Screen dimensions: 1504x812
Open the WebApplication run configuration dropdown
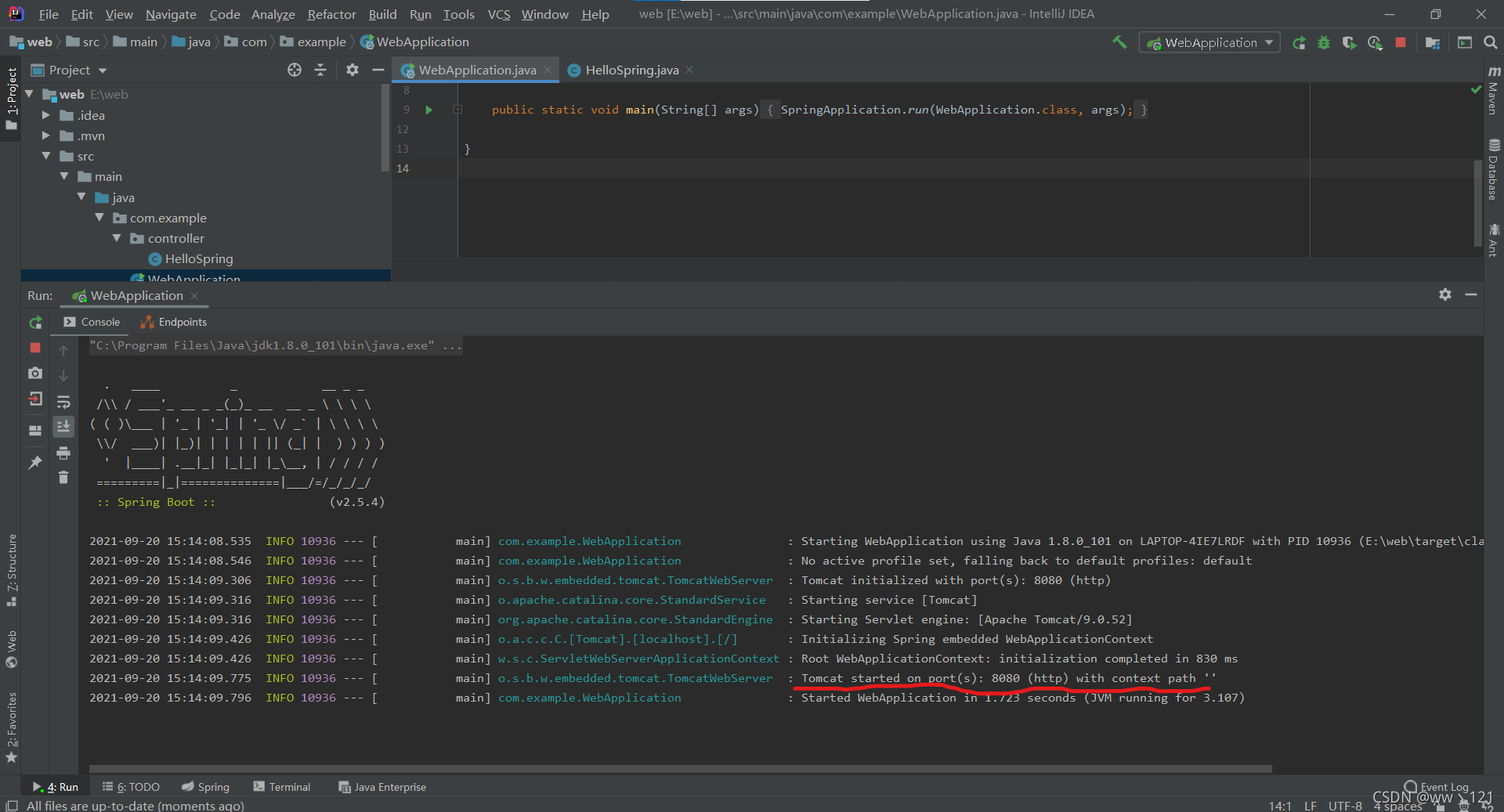(x=1209, y=43)
